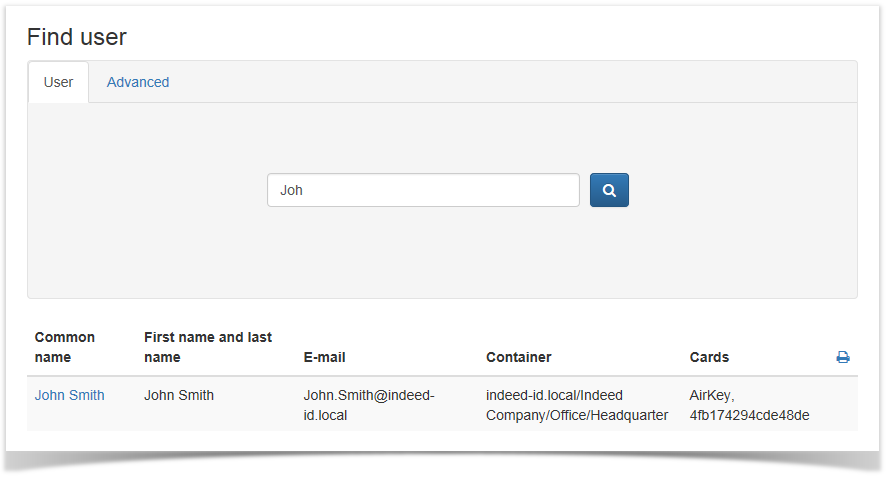Open the John Smith common name link
The image size is (893, 480).
[x=69, y=395]
